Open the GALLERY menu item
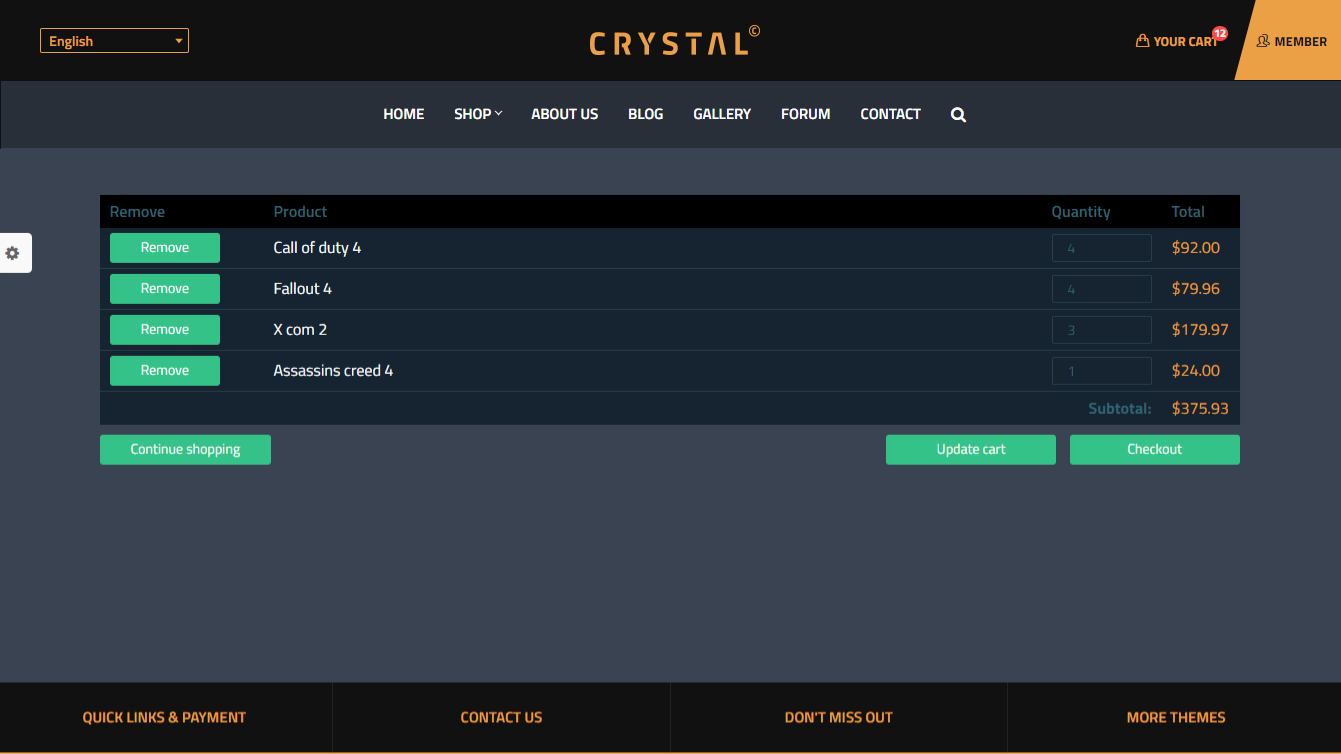Image resolution: width=1341 pixels, height=754 pixels. pos(722,114)
